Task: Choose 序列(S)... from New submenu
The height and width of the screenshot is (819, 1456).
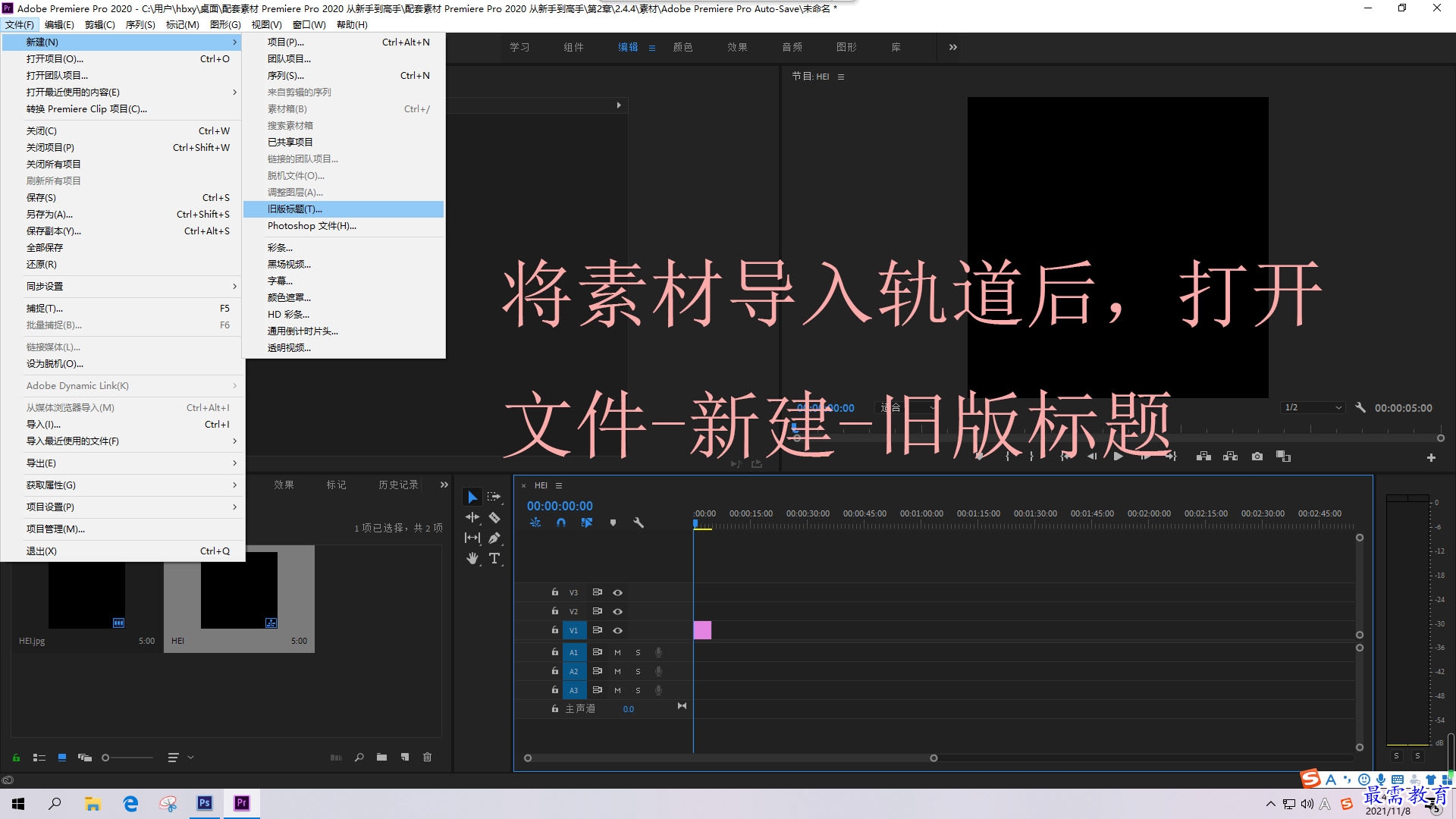Action: (344, 75)
